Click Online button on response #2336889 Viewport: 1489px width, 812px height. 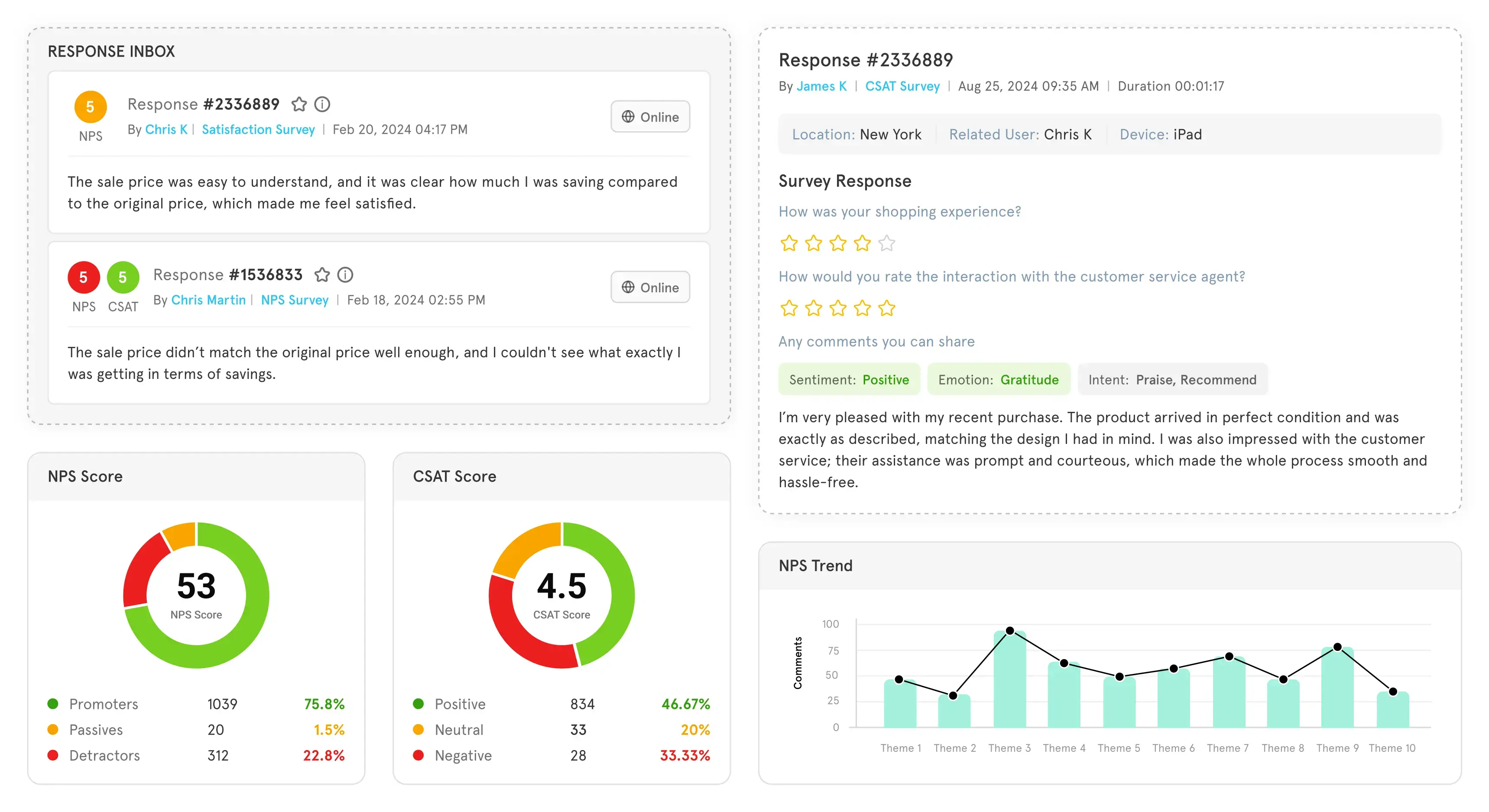tap(650, 117)
